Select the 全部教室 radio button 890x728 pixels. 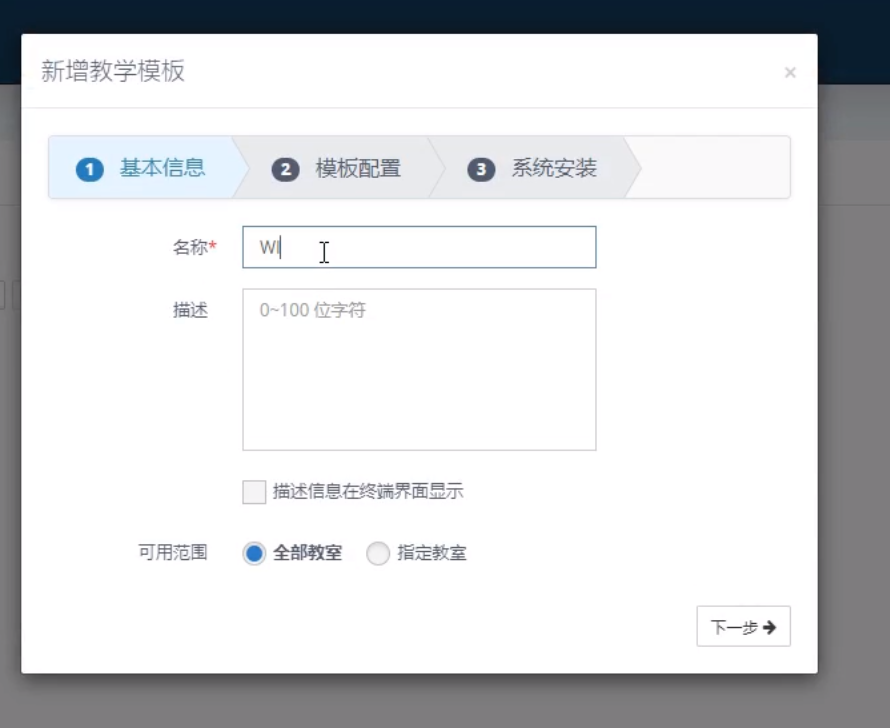255,553
